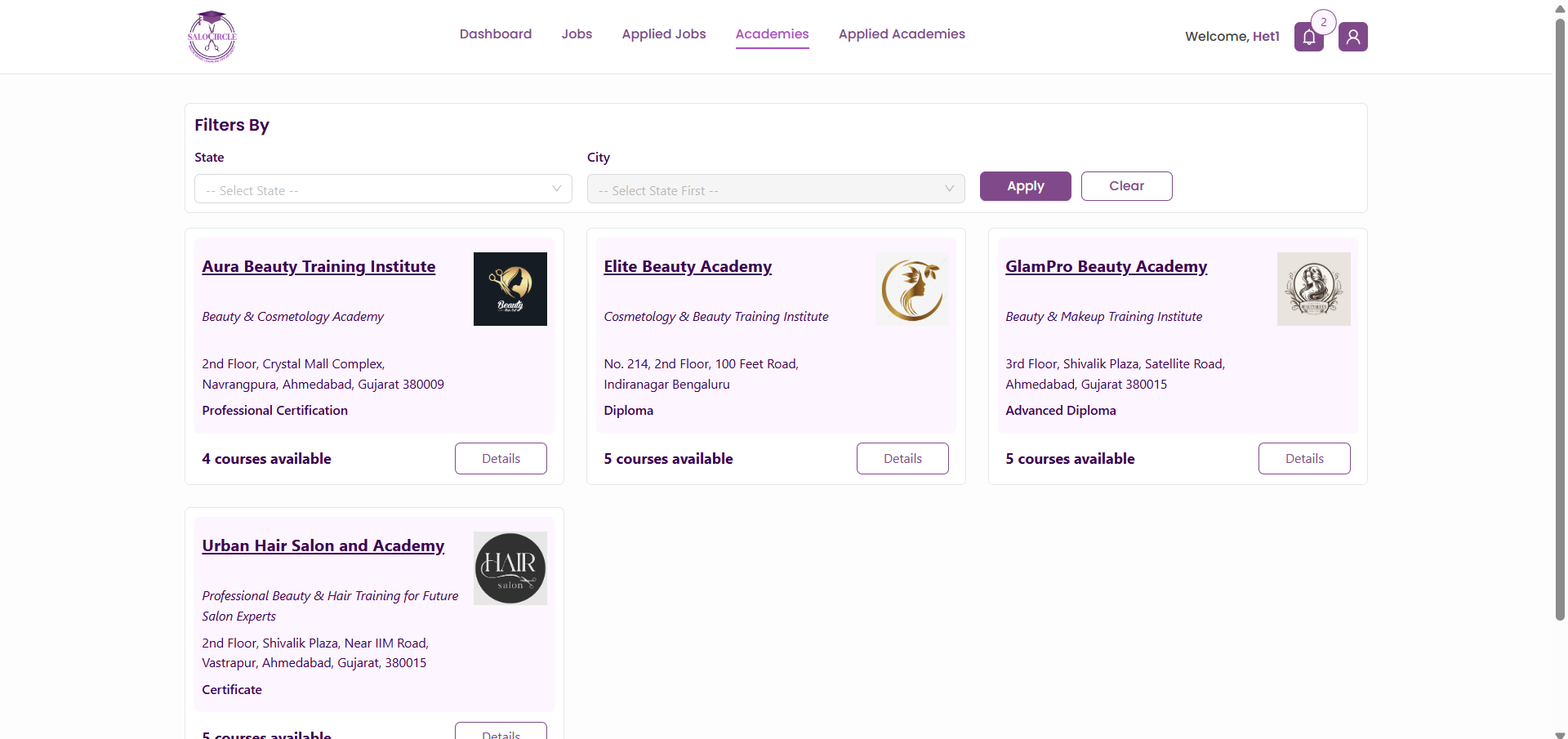Image resolution: width=1568 pixels, height=739 pixels.
Task: Open the Applied Academies tab
Action: (902, 34)
